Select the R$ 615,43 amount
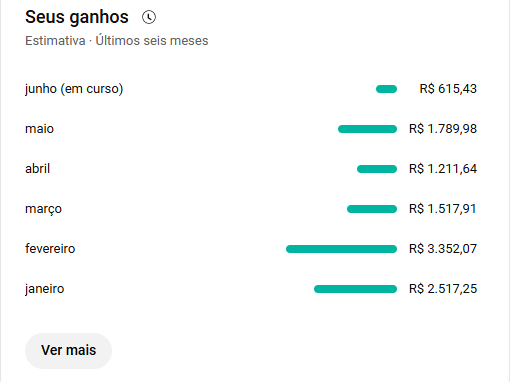This screenshot has height=382, width=516. coord(448,89)
